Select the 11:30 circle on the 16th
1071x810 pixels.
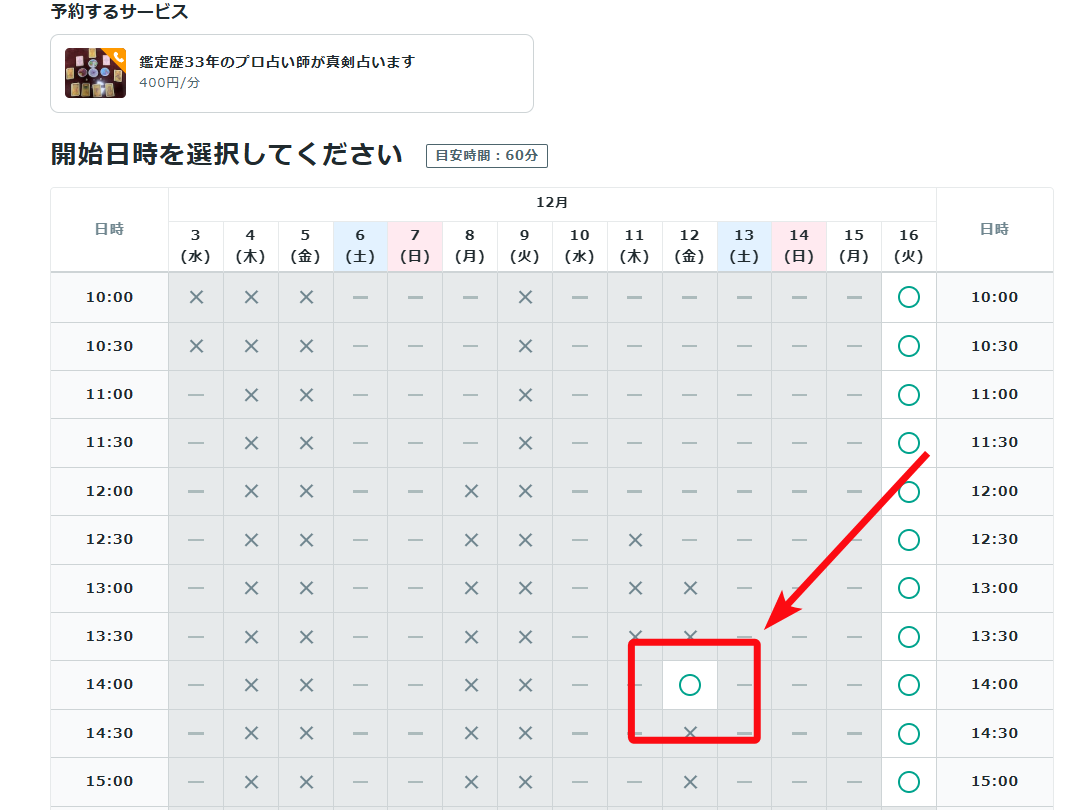click(908, 442)
